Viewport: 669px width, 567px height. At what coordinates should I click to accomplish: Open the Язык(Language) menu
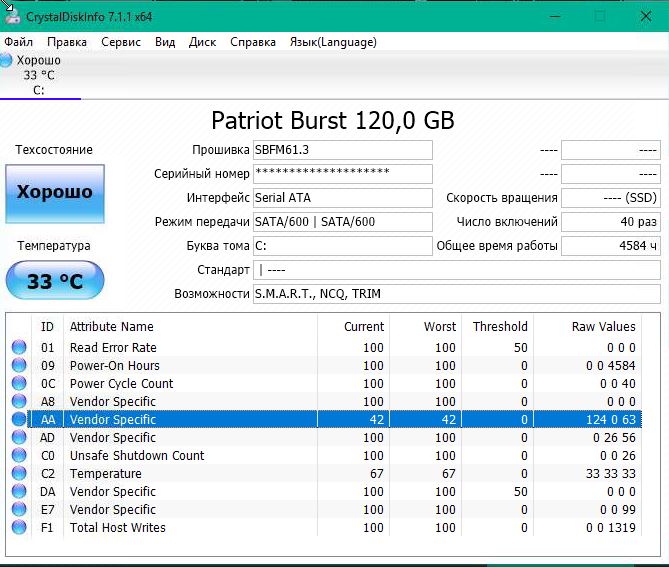click(x=333, y=42)
